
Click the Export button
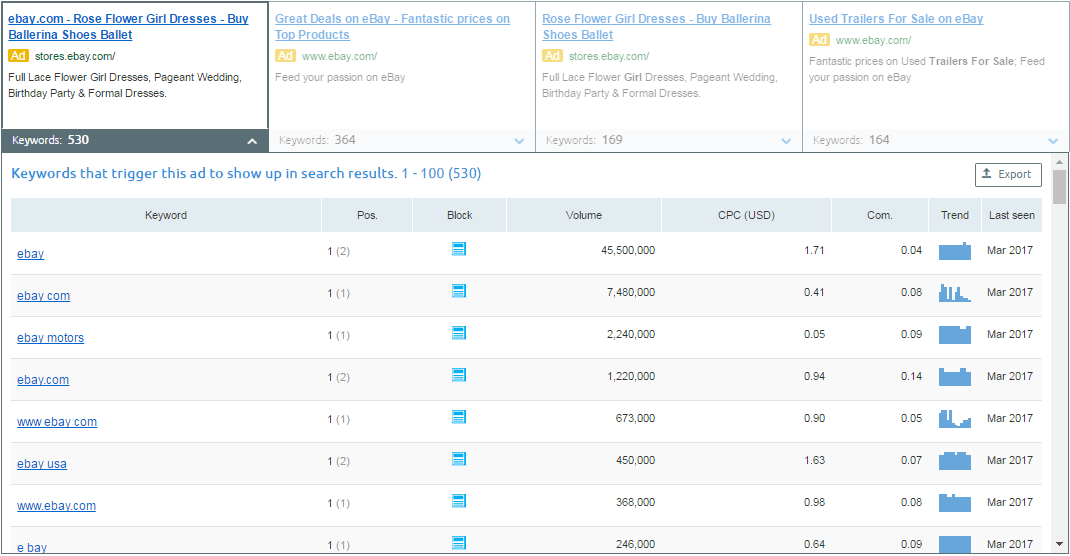coord(1008,175)
